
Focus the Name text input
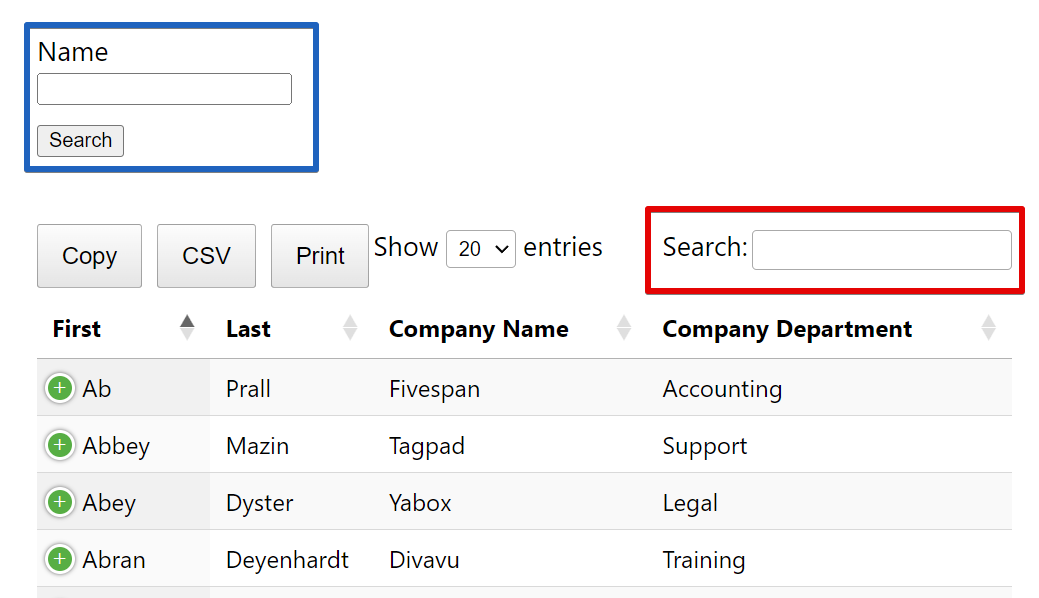[x=164, y=89]
